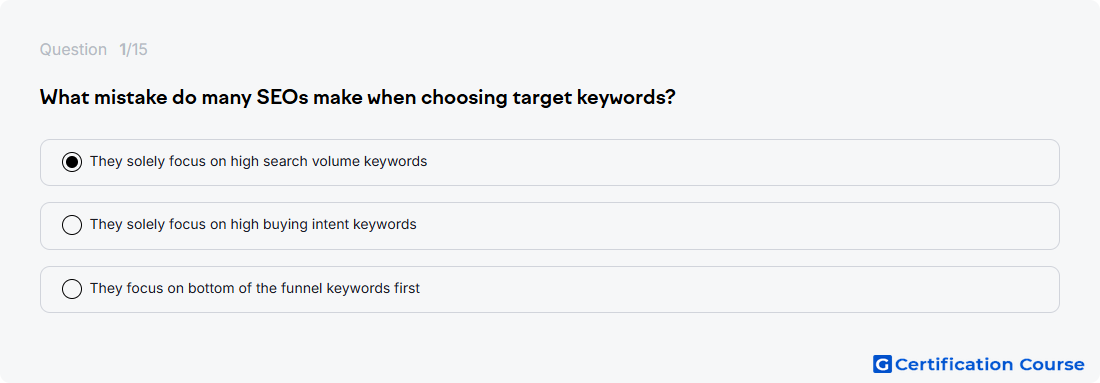The height and width of the screenshot is (383, 1100).
Task: Click the "Certification Course" brand text
Action: click(x=989, y=364)
